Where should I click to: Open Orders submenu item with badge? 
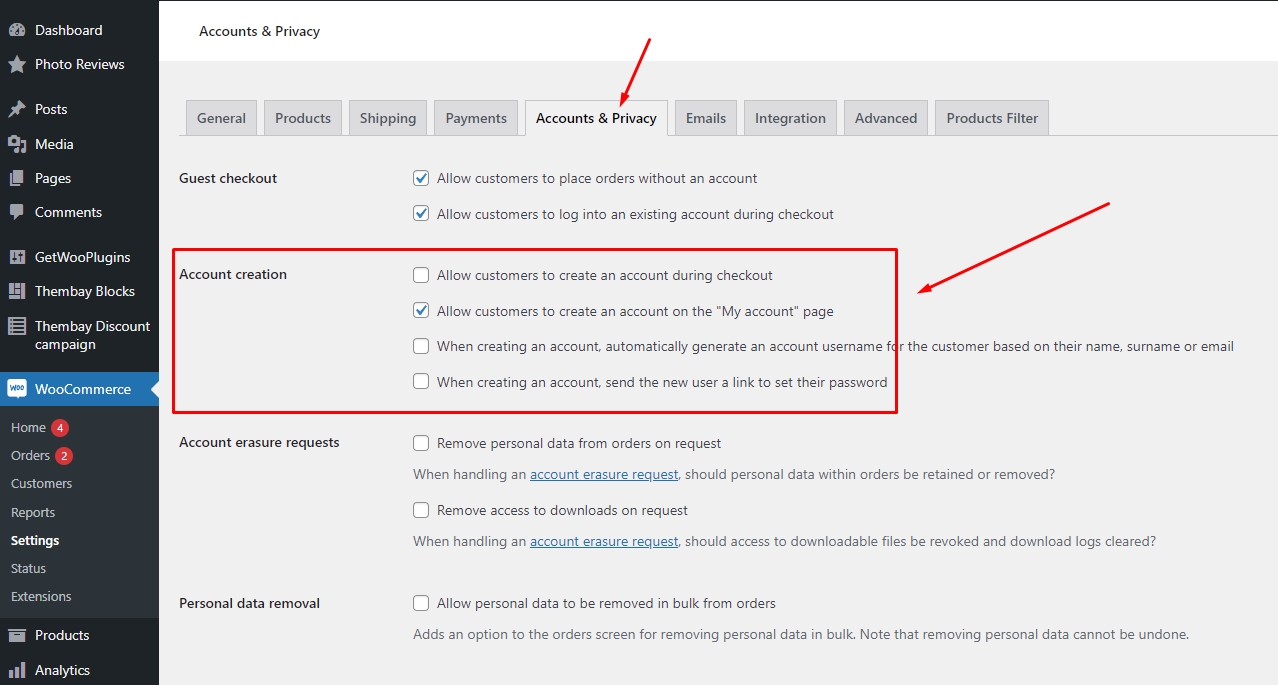[31, 455]
